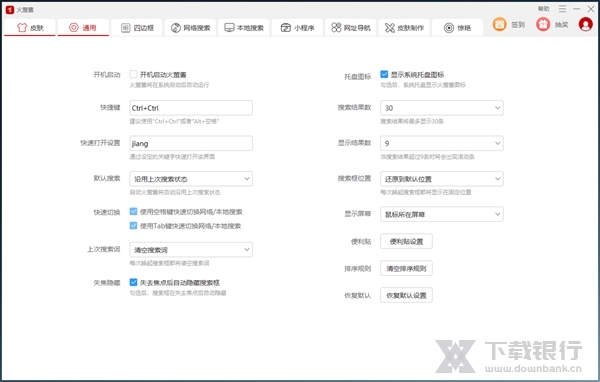Click the 火萤酱 app logo in title bar

pyautogui.click(x=10, y=10)
